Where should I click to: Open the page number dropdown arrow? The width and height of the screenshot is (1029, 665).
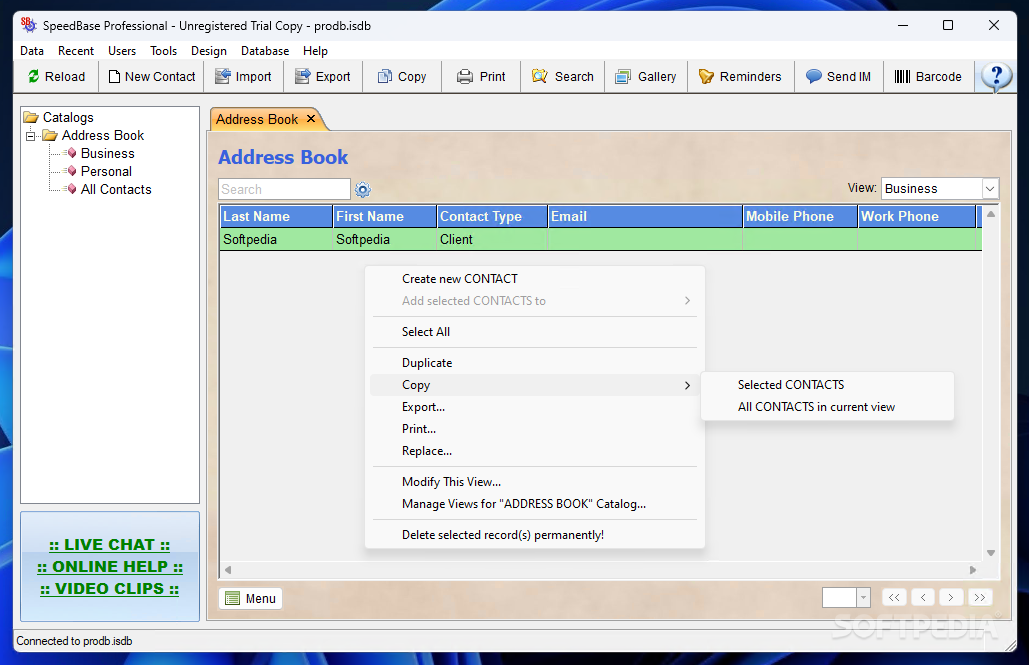coord(864,597)
